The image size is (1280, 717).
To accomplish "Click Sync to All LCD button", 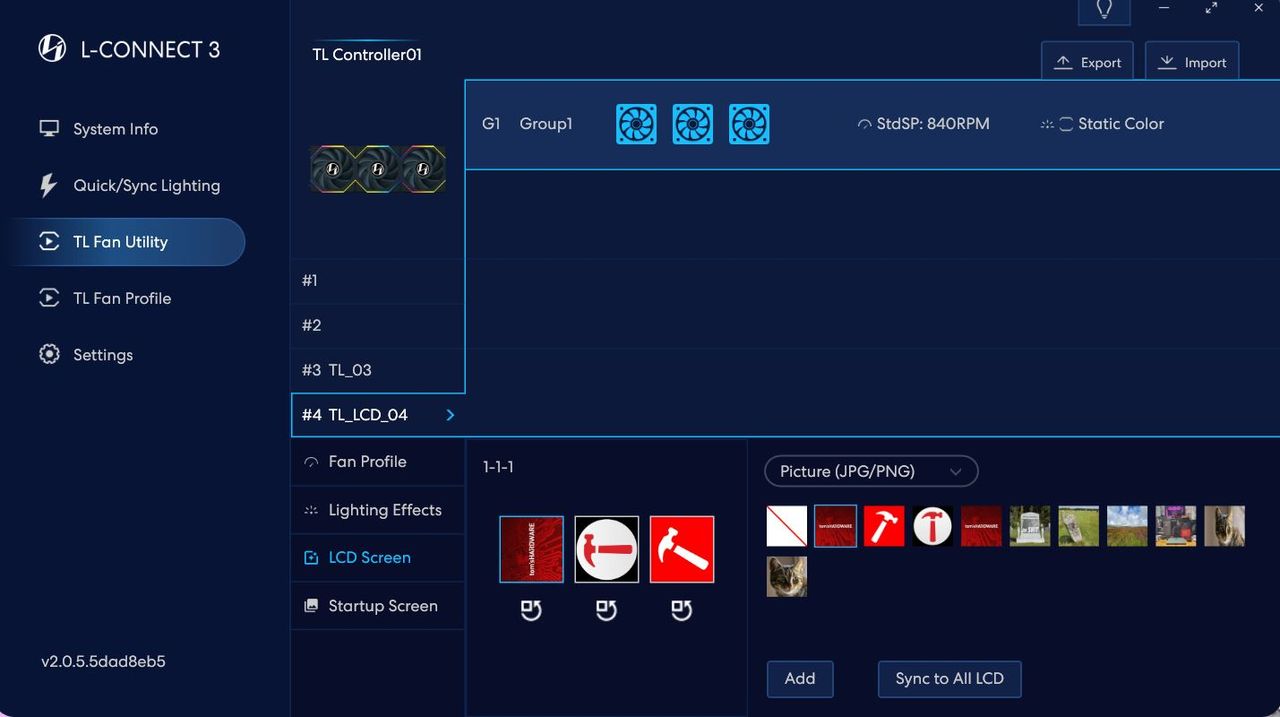I will click(x=949, y=679).
